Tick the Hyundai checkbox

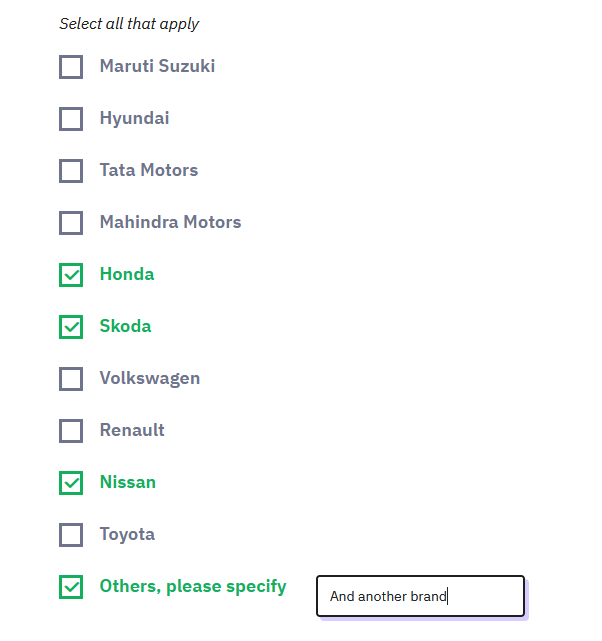(x=71, y=119)
